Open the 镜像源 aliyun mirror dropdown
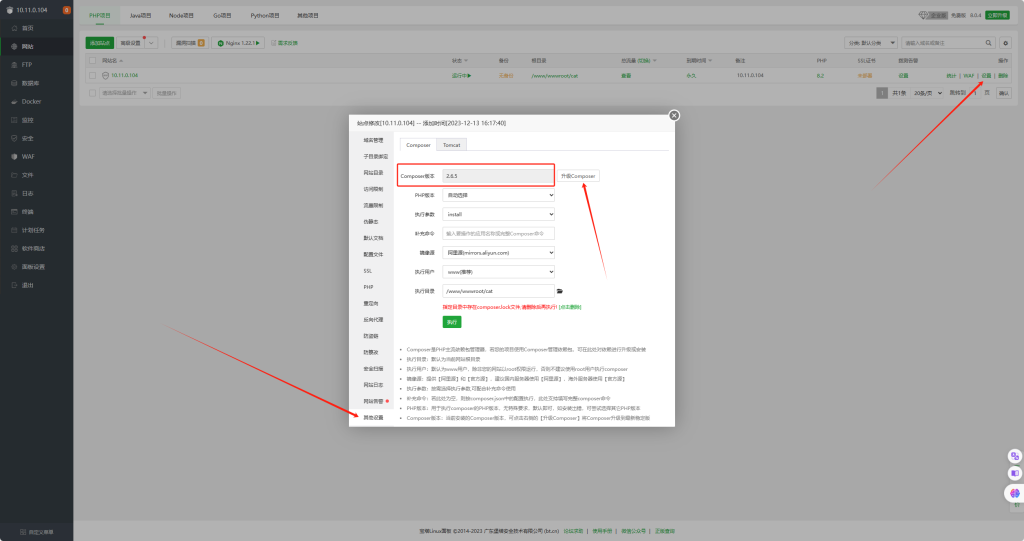The height and width of the screenshot is (541, 1024). [498, 252]
